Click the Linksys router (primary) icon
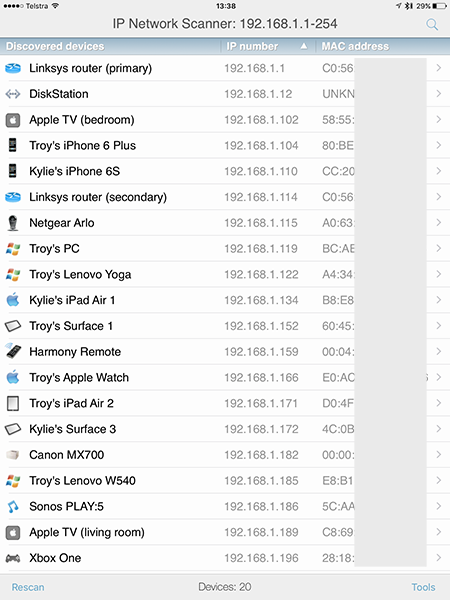 point(13,68)
